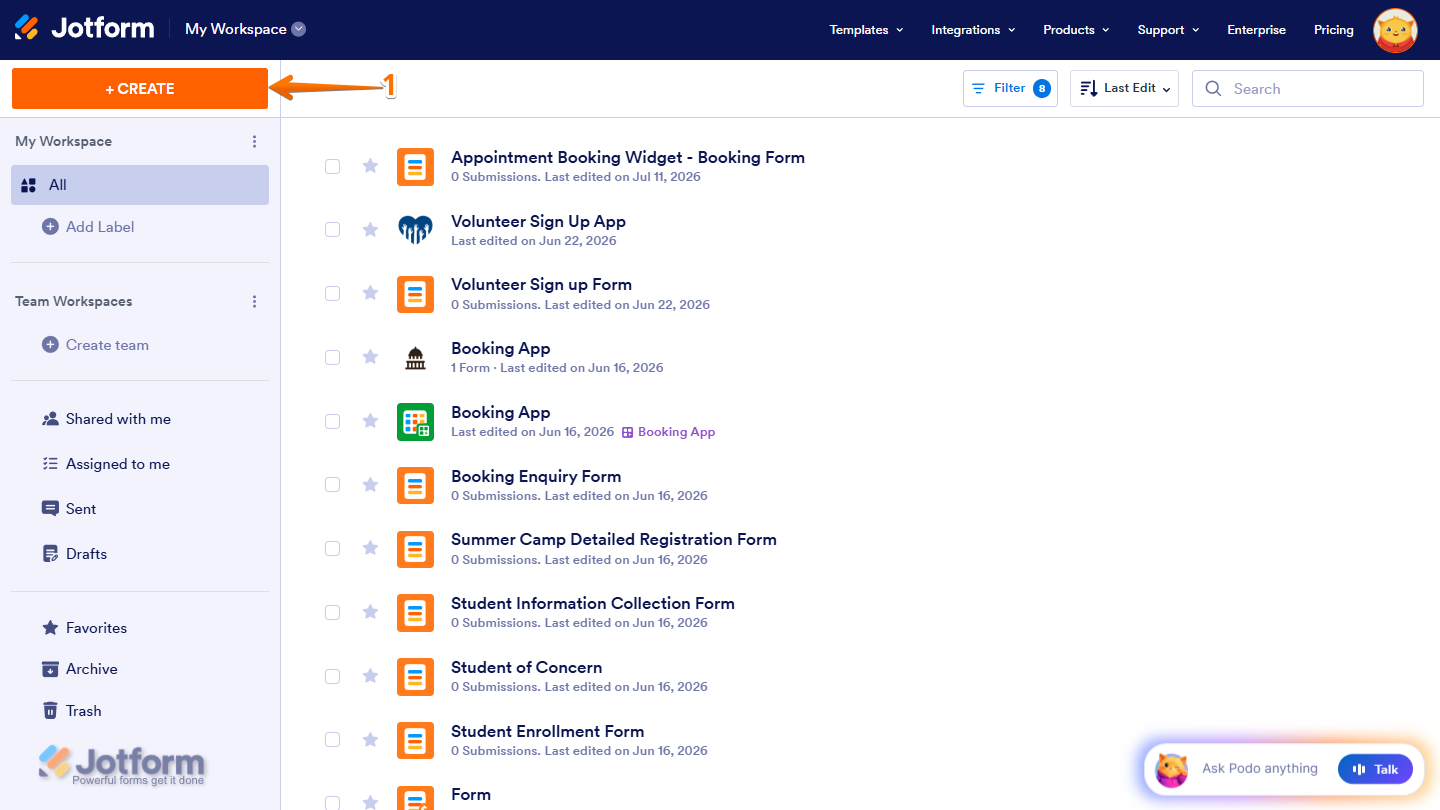Star the Booking Enquiry Form
This screenshot has height=810, width=1440.
(x=370, y=485)
